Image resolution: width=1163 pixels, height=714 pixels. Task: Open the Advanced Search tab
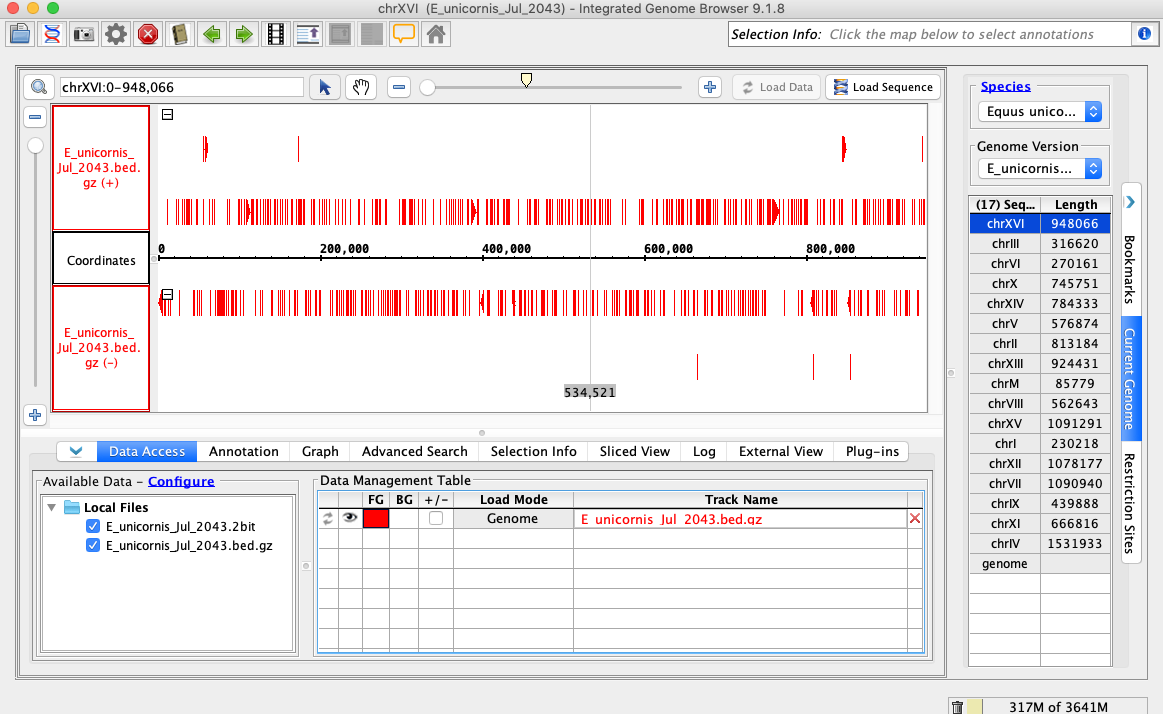(x=415, y=451)
